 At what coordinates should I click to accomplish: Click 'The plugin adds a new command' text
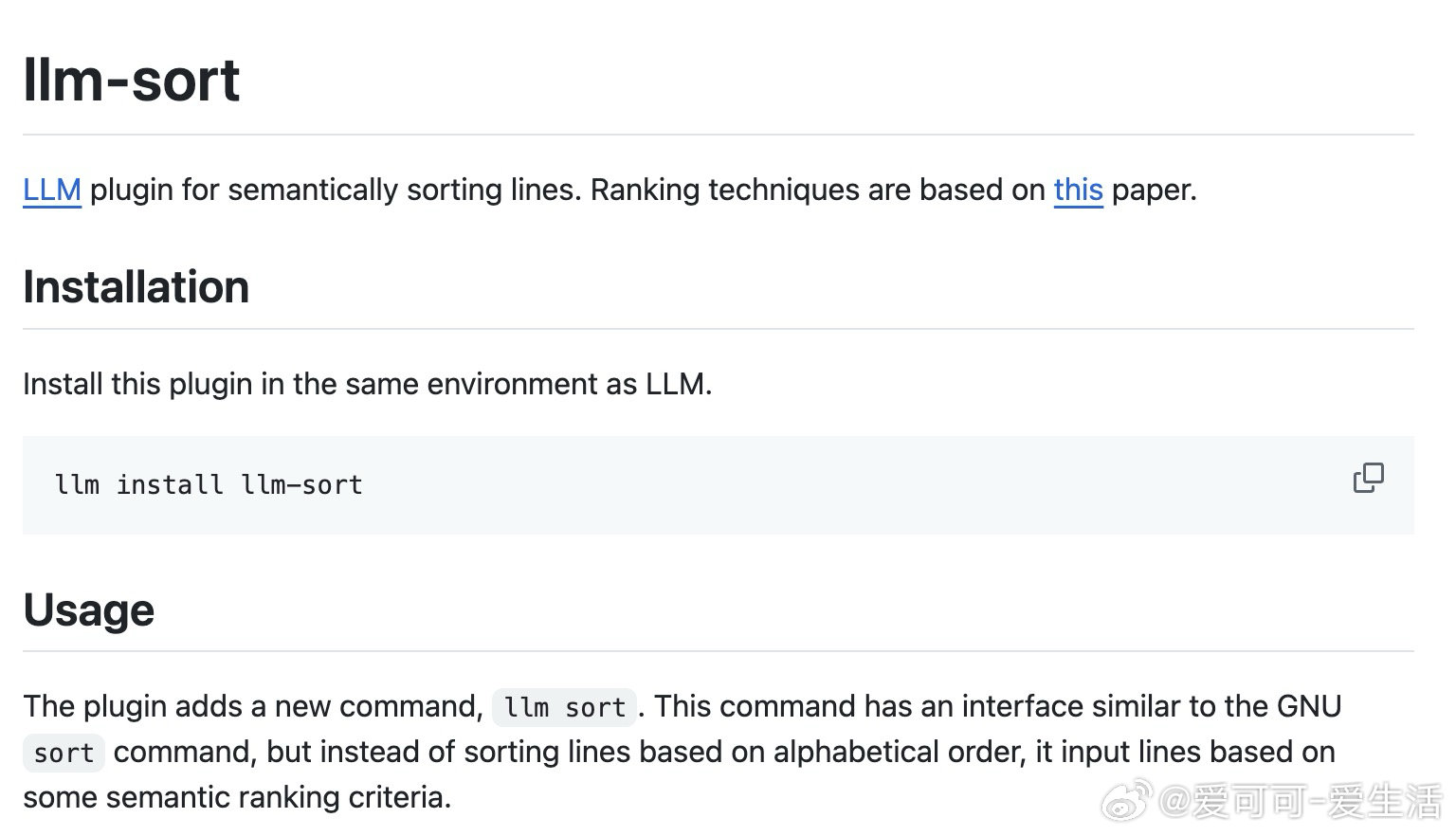(253, 706)
